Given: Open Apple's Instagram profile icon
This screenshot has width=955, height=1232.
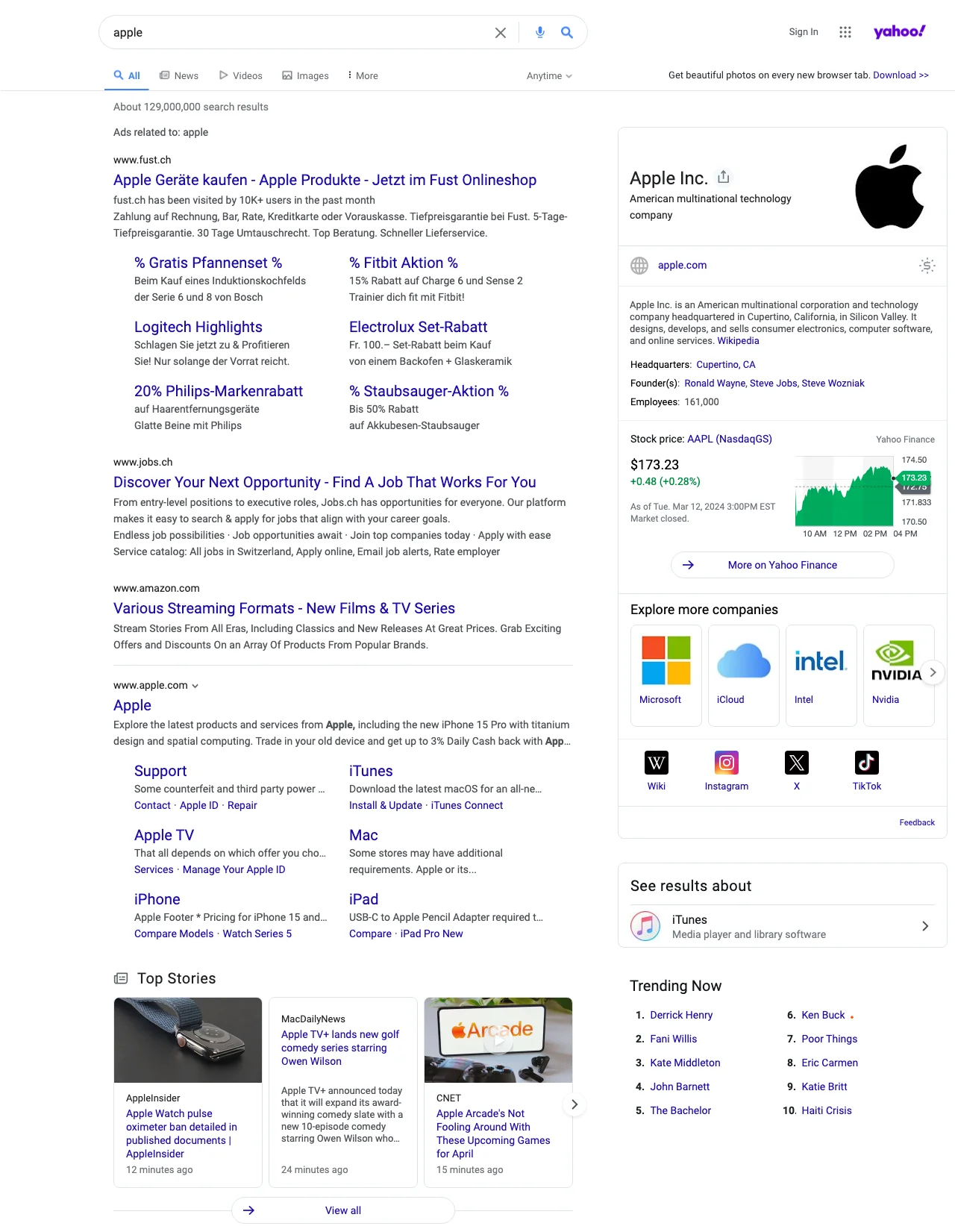Looking at the screenshot, I should coord(727,763).
